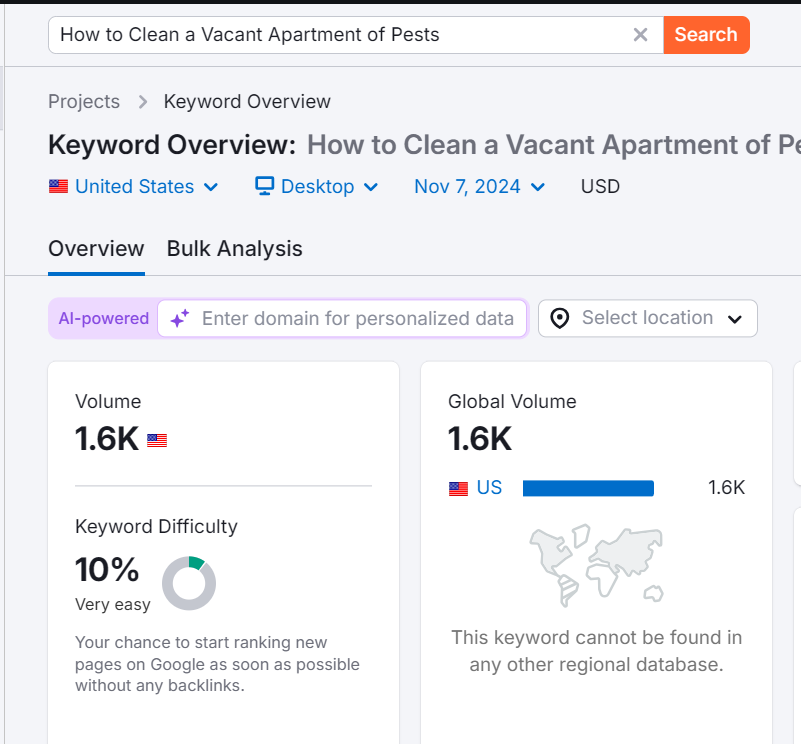Open the Bulk Analysis tab
The image size is (801, 744).
pyautogui.click(x=235, y=249)
